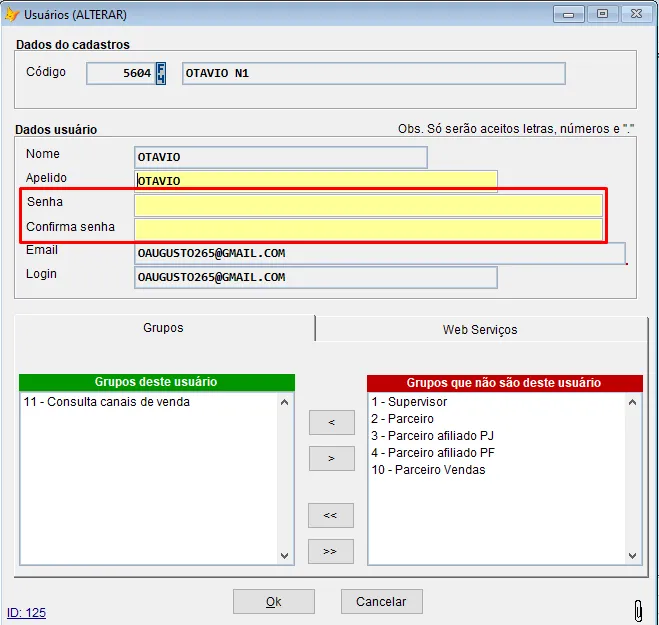
Task: Focus the Confirma senha field
Action: click(x=368, y=229)
